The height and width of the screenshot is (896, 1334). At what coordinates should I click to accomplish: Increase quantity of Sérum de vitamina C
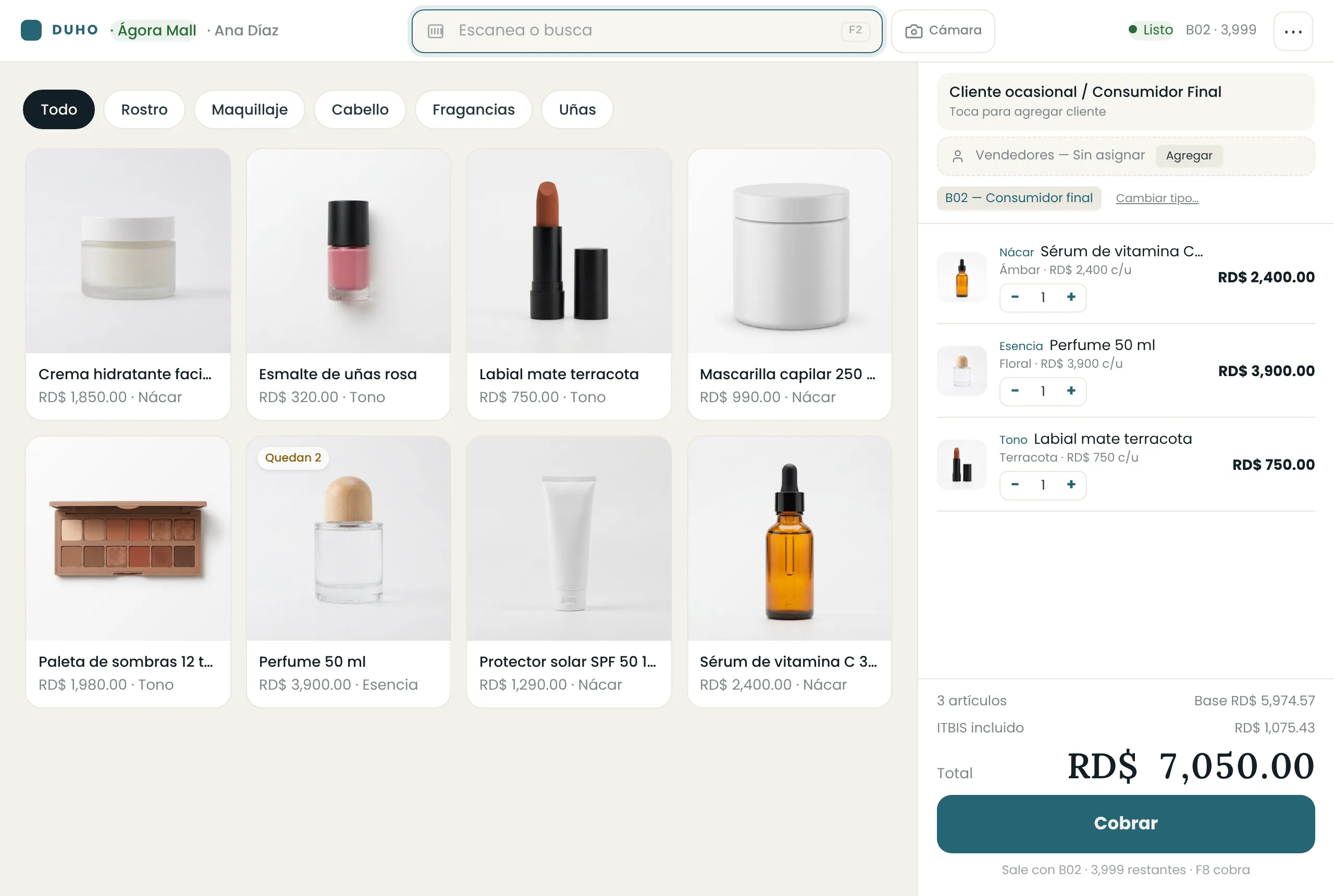(1071, 297)
